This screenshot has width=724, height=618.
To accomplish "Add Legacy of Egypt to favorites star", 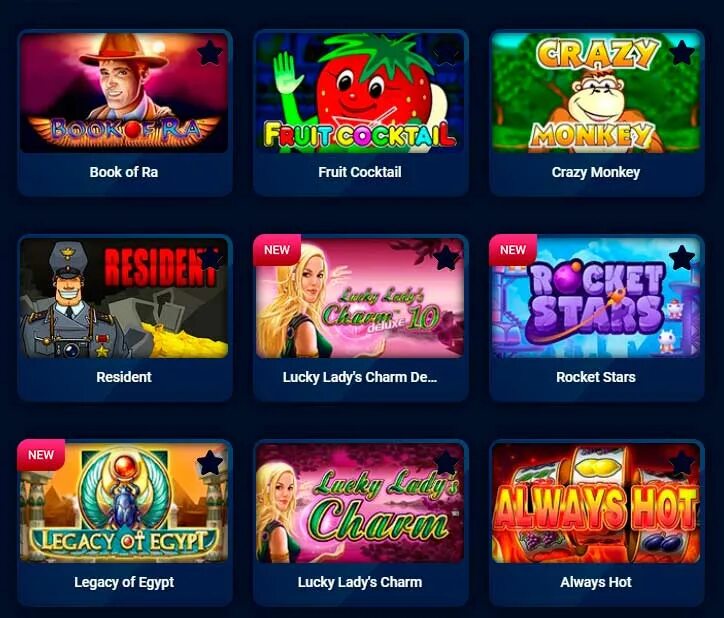I will tap(210, 463).
